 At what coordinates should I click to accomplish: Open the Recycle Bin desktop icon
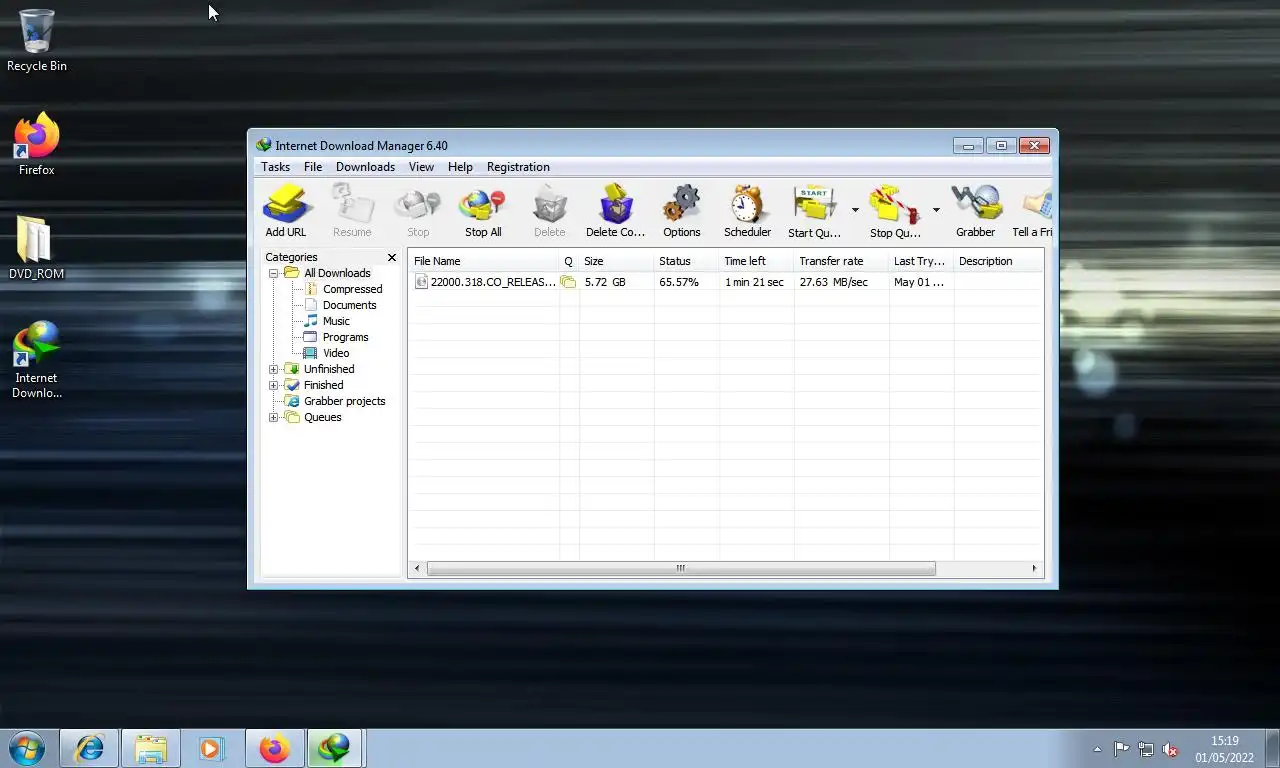(37, 41)
